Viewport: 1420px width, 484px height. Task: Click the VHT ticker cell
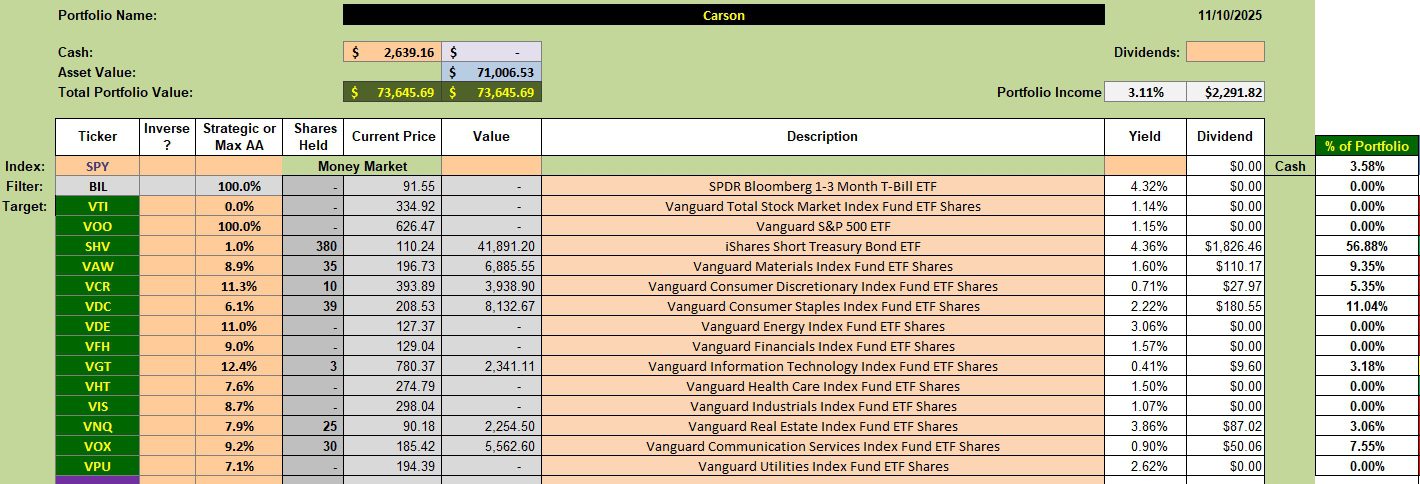pos(97,386)
